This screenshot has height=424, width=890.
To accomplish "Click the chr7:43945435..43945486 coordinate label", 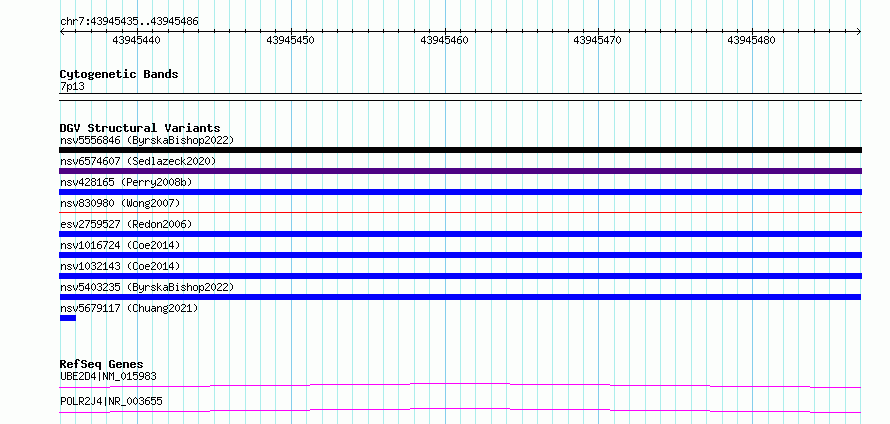I will click(x=129, y=22).
